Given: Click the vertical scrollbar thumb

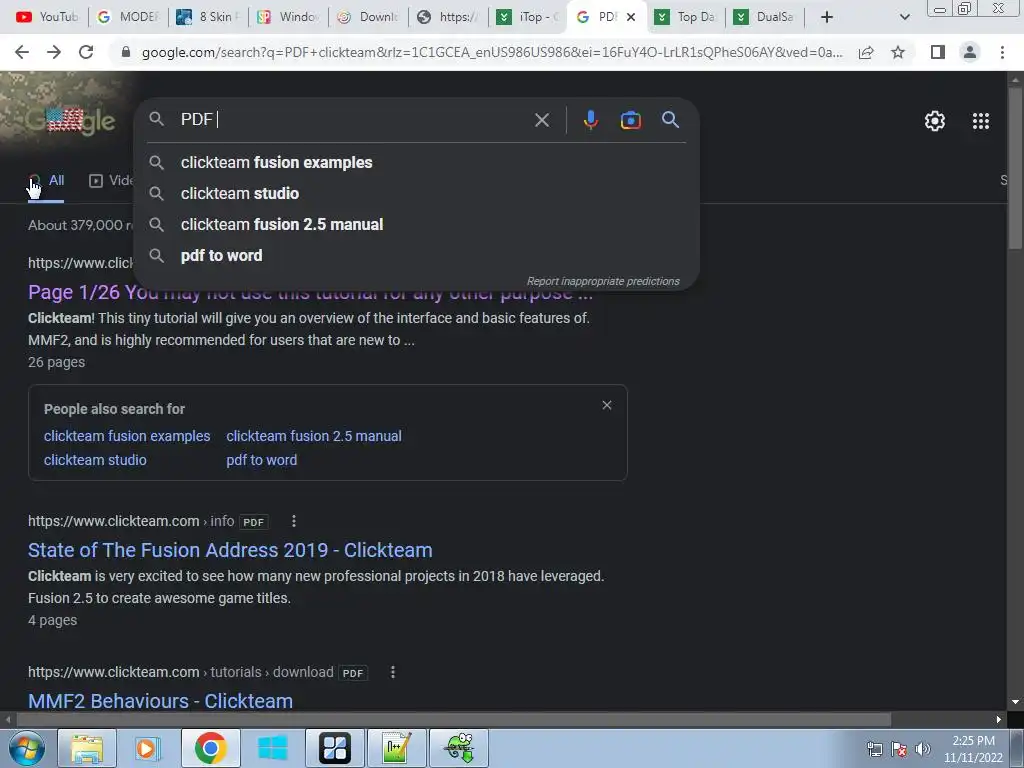Looking at the screenshot, I should tap(1015, 168).
